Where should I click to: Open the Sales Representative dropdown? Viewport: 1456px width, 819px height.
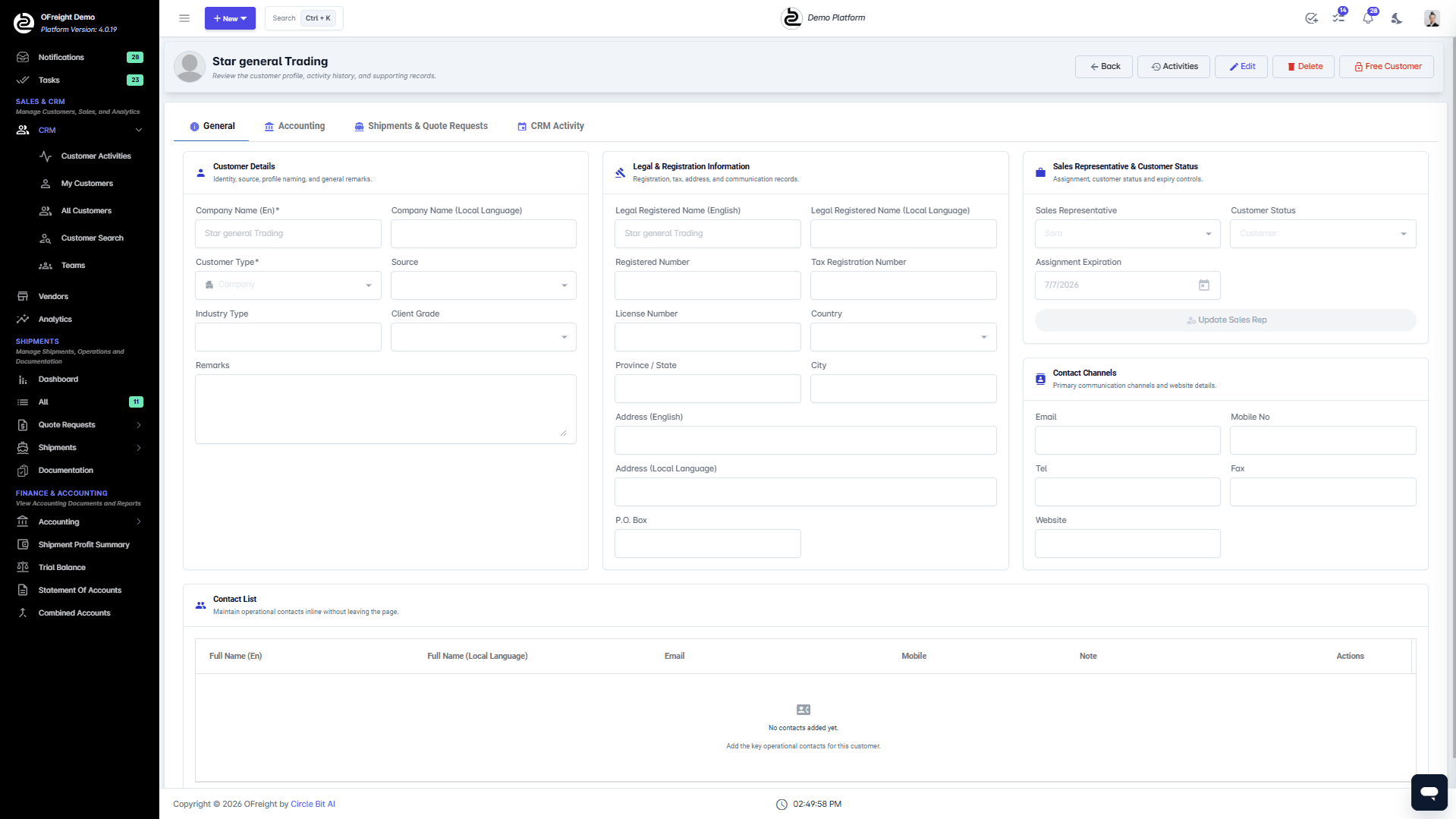pos(1208,234)
